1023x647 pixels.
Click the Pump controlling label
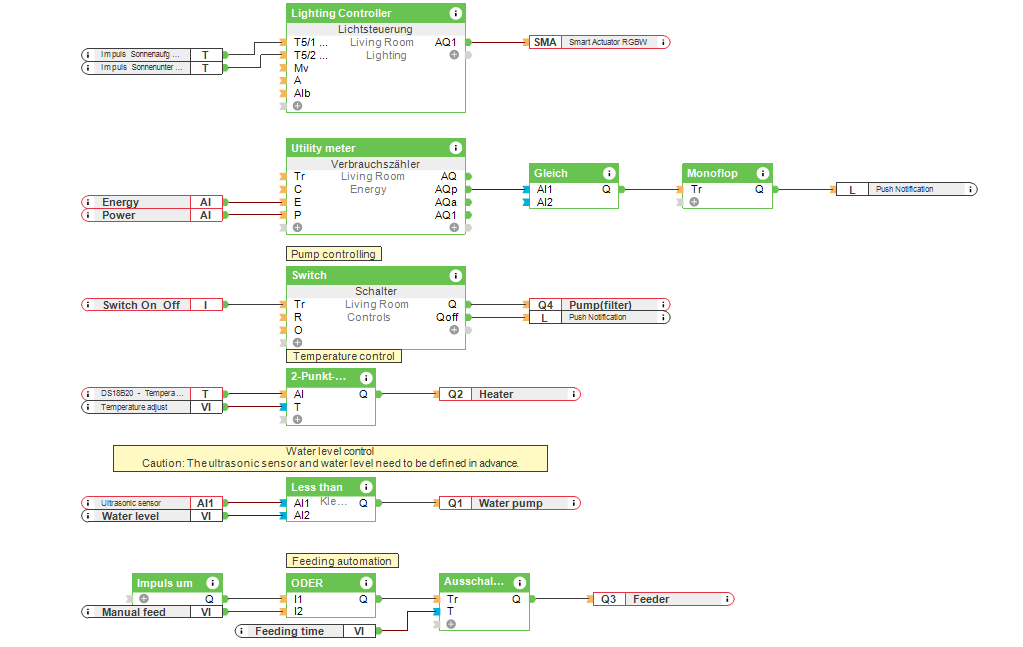(333, 253)
